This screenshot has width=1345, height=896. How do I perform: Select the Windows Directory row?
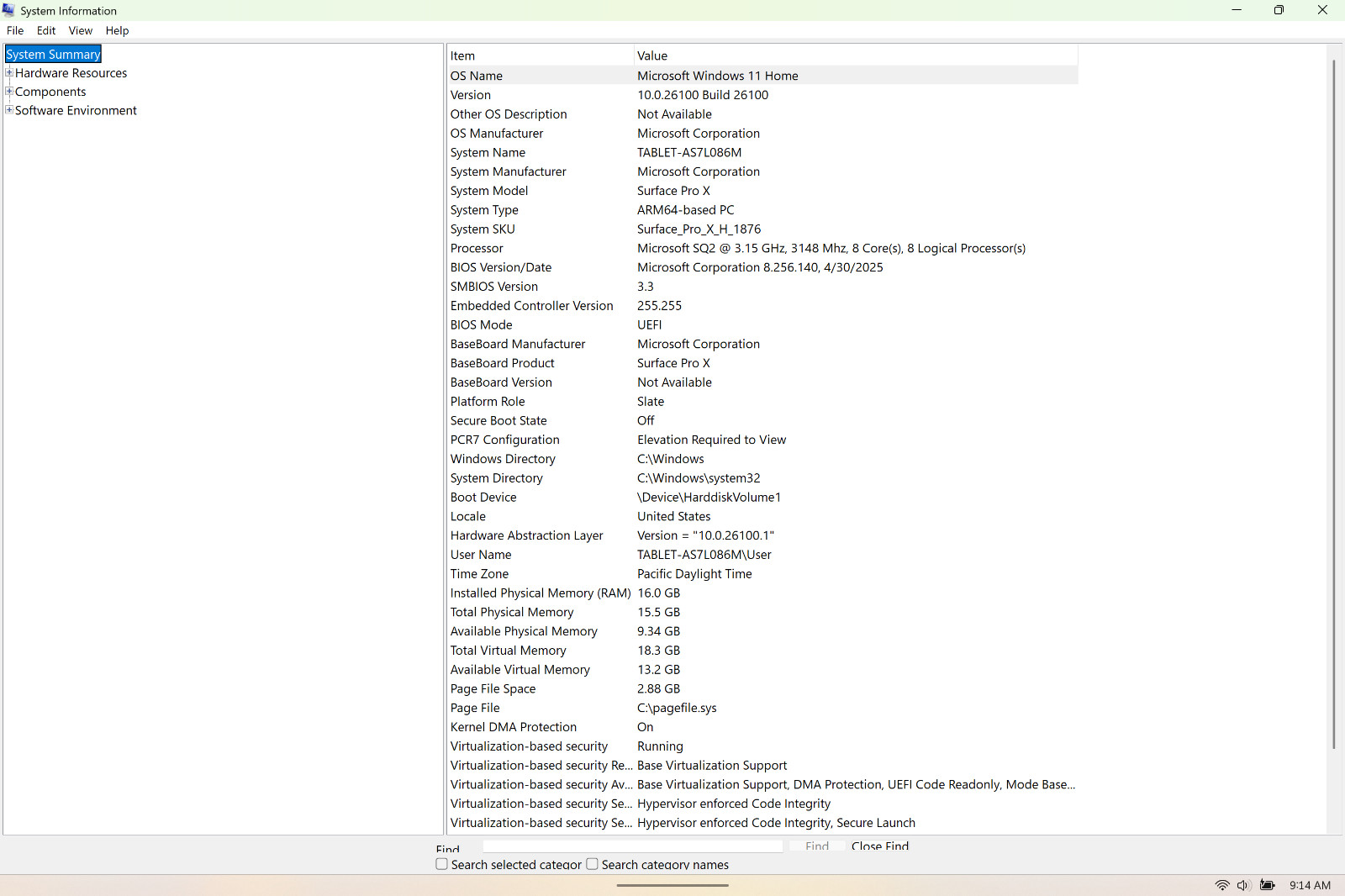tap(762, 459)
